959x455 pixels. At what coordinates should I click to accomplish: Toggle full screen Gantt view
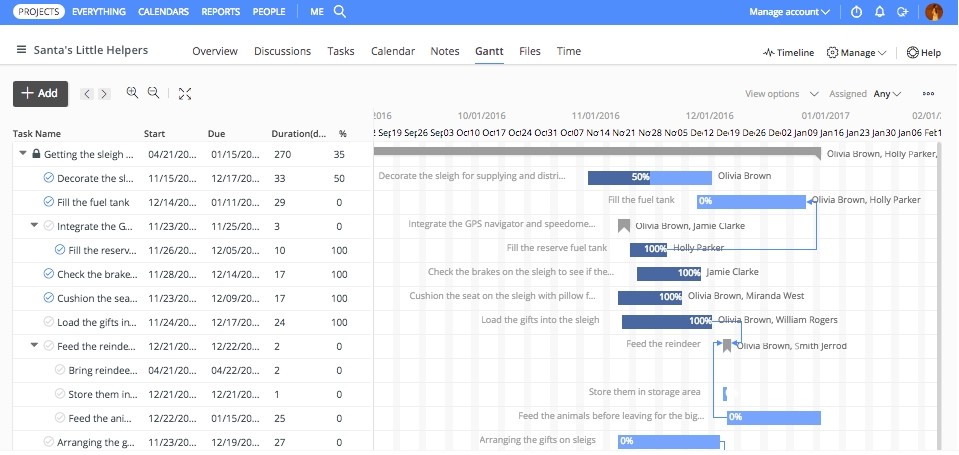[x=185, y=94]
